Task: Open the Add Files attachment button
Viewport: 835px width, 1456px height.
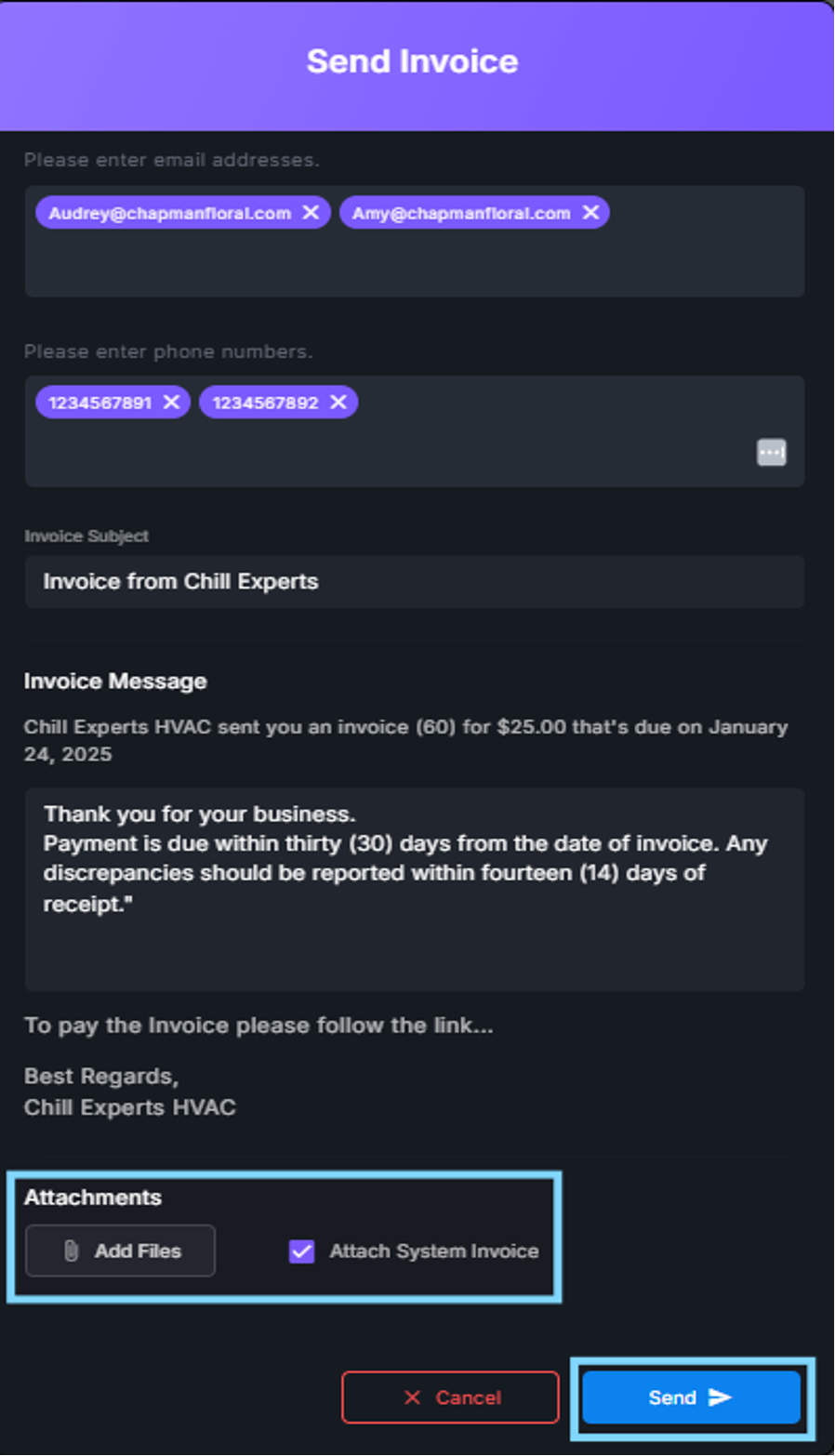Action: coord(121,1251)
